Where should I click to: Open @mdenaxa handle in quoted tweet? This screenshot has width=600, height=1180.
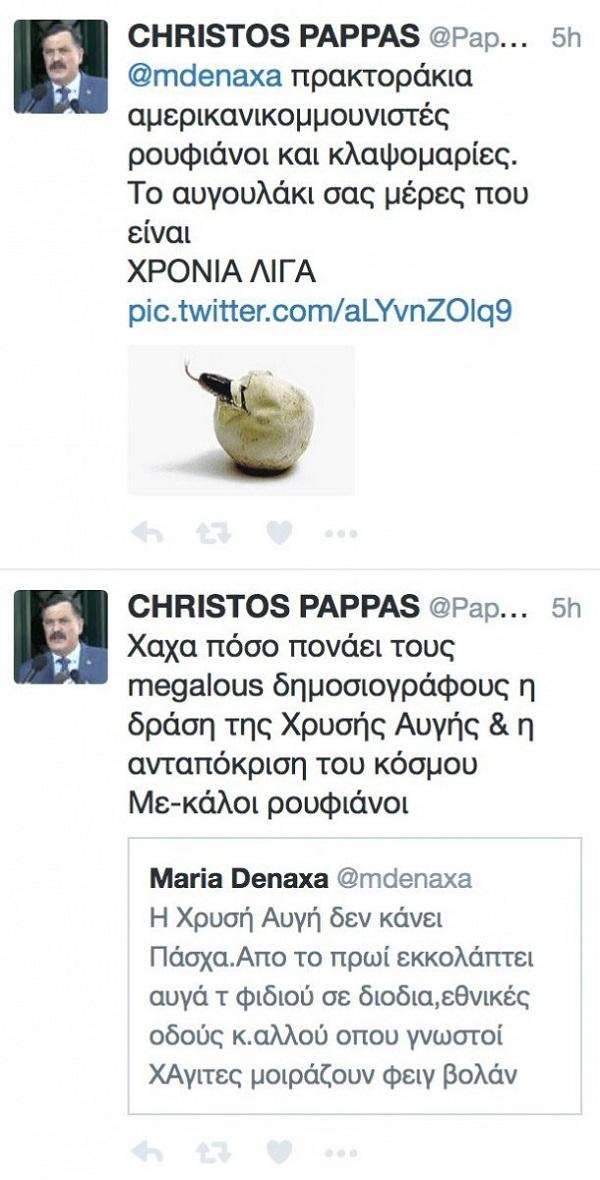pyautogui.click(x=403, y=879)
